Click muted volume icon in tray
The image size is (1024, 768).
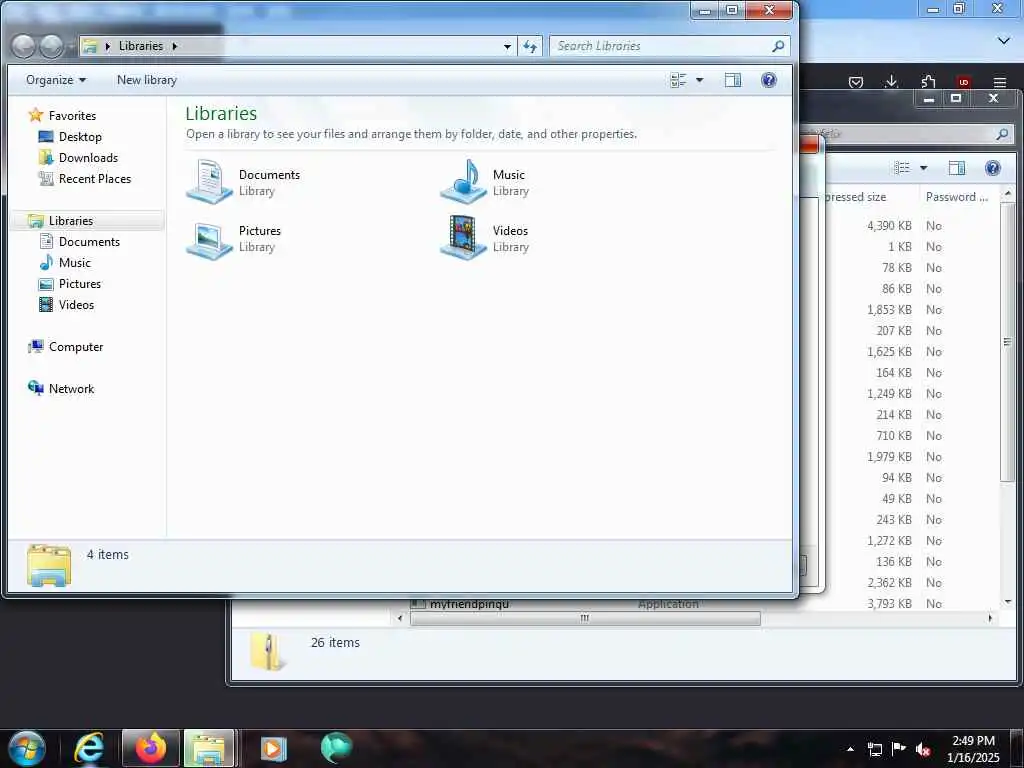[923, 749]
